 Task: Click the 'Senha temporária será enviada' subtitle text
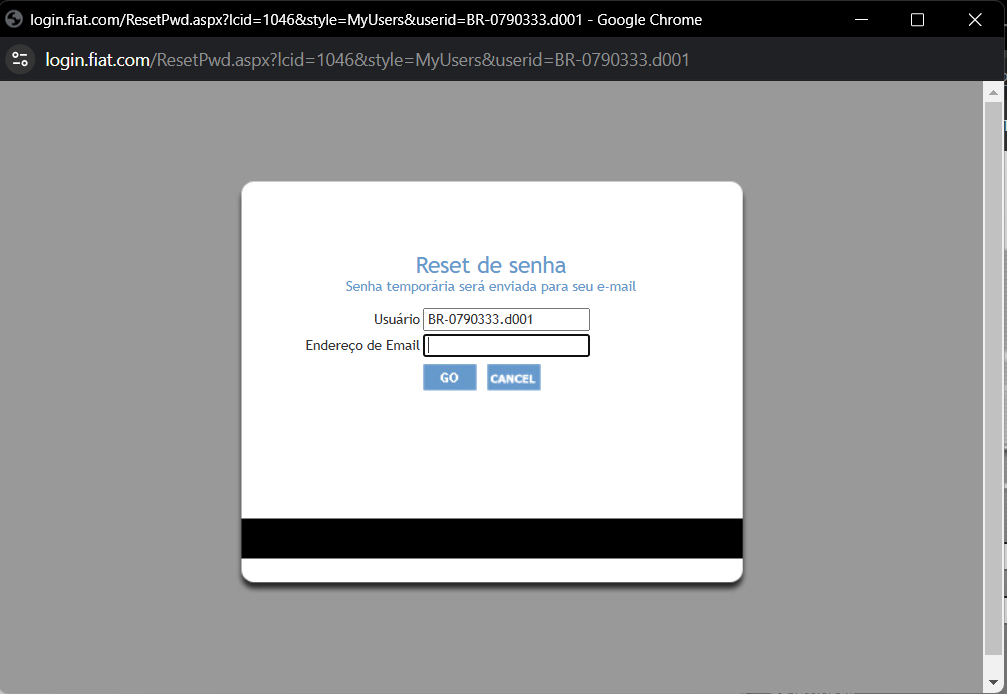coord(491,286)
